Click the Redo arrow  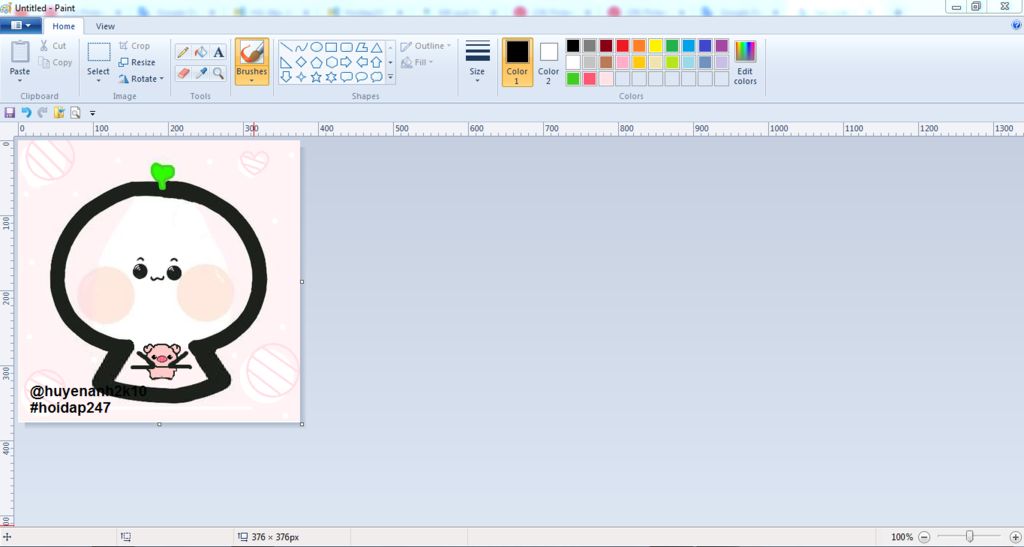click(x=42, y=113)
